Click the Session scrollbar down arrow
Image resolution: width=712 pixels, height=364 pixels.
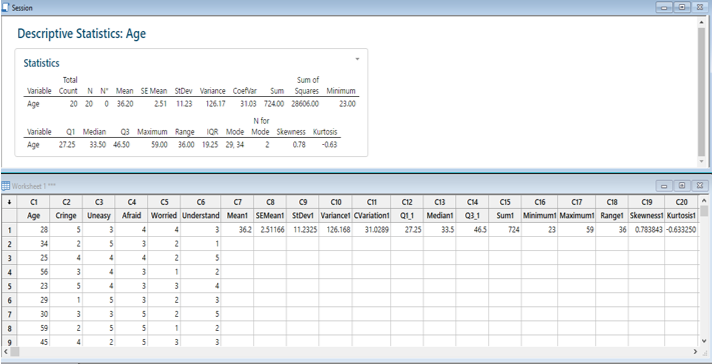pyautogui.click(x=702, y=162)
